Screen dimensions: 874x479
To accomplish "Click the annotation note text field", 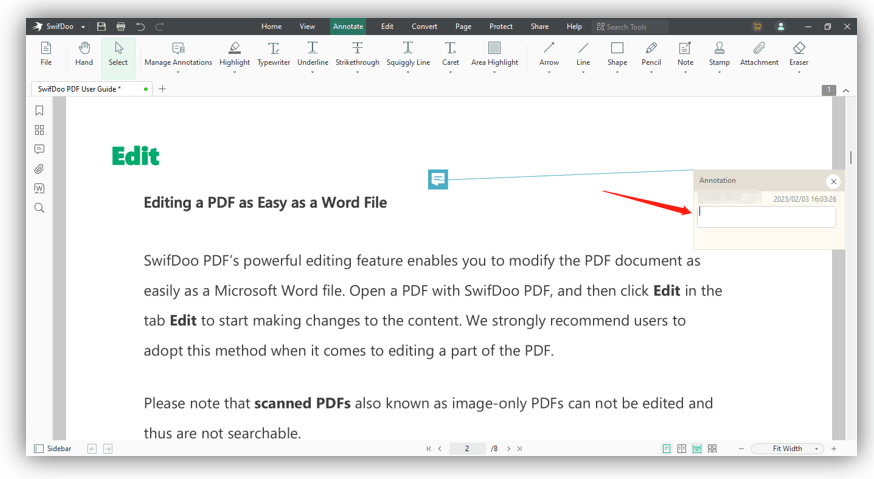I will point(766,216).
